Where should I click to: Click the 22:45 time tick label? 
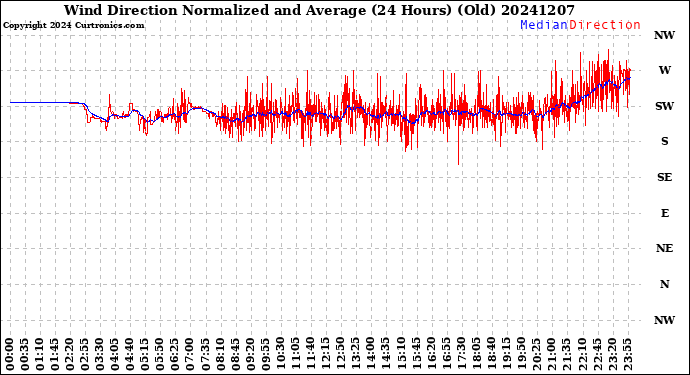point(598,353)
